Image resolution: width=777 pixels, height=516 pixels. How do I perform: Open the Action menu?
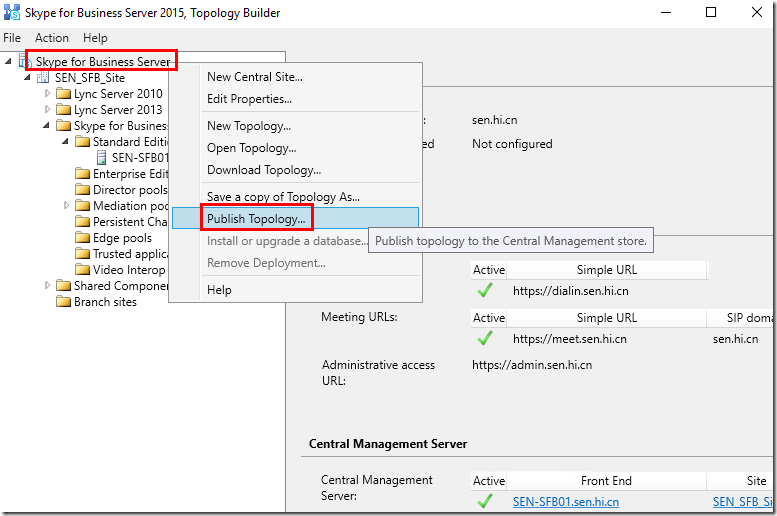click(x=52, y=38)
